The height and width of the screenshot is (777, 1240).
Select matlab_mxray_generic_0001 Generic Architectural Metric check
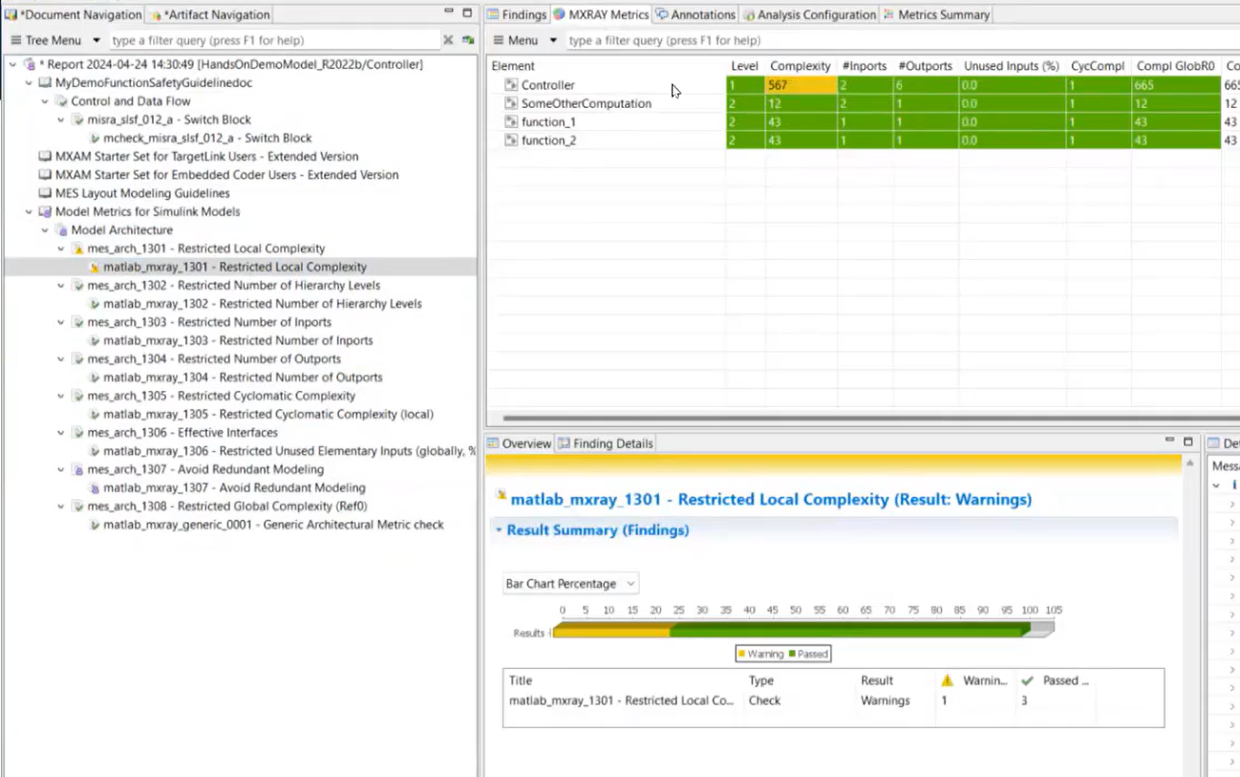273,525
